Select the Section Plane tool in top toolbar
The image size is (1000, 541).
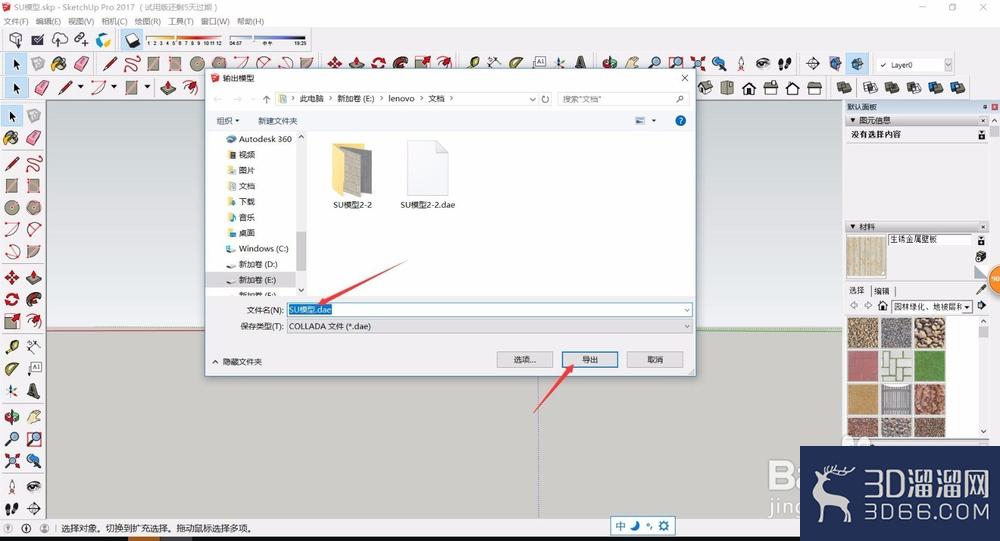[812, 63]
